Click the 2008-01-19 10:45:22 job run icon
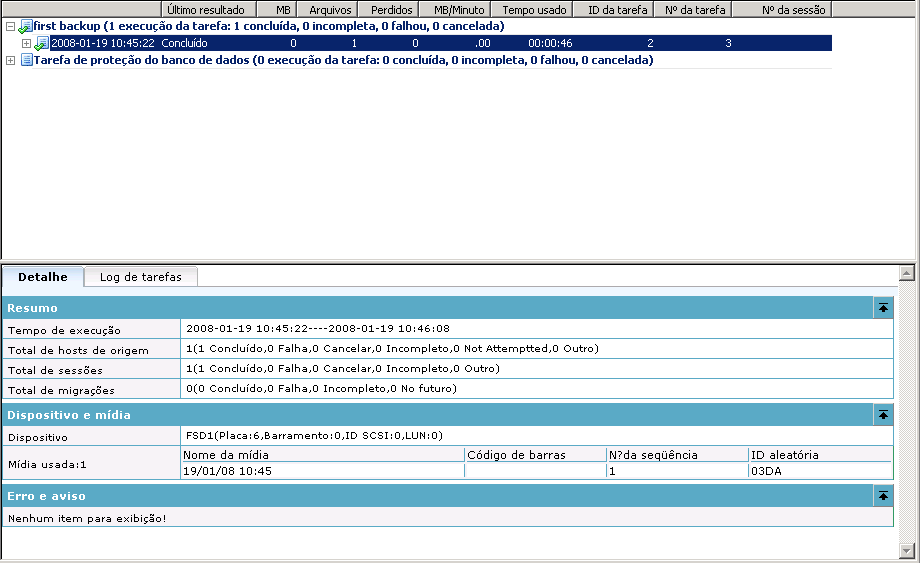The width and height of the screenshot is (920, 563). (x=42, y=43)
